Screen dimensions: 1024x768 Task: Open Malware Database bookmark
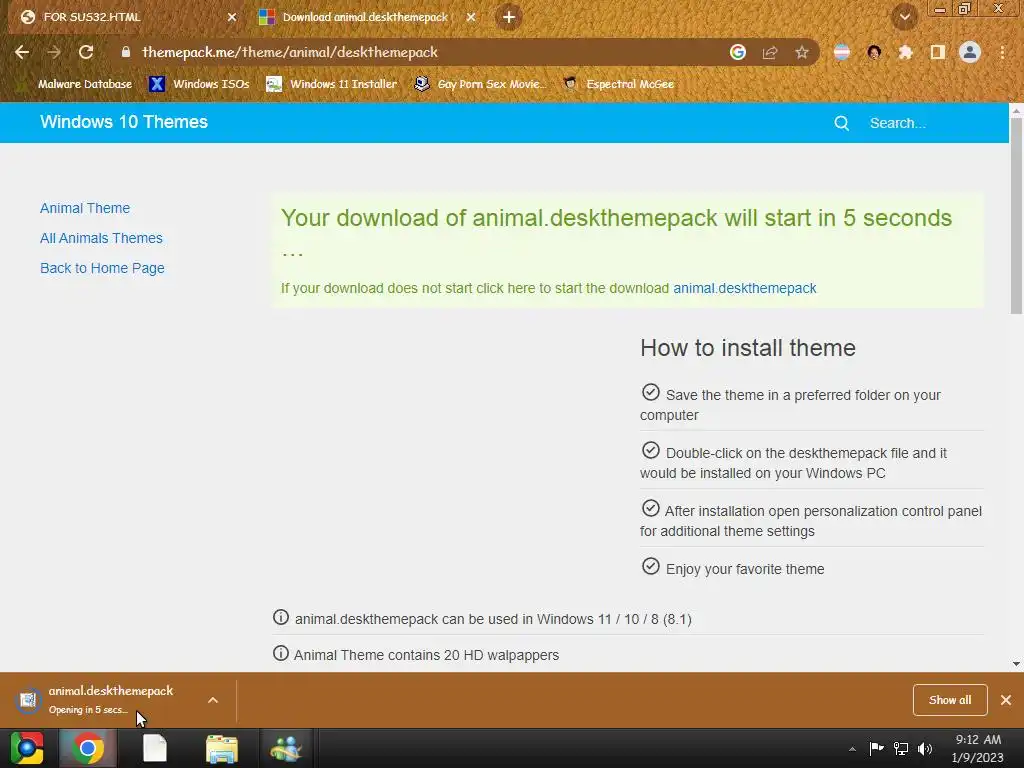coord(77,84)
